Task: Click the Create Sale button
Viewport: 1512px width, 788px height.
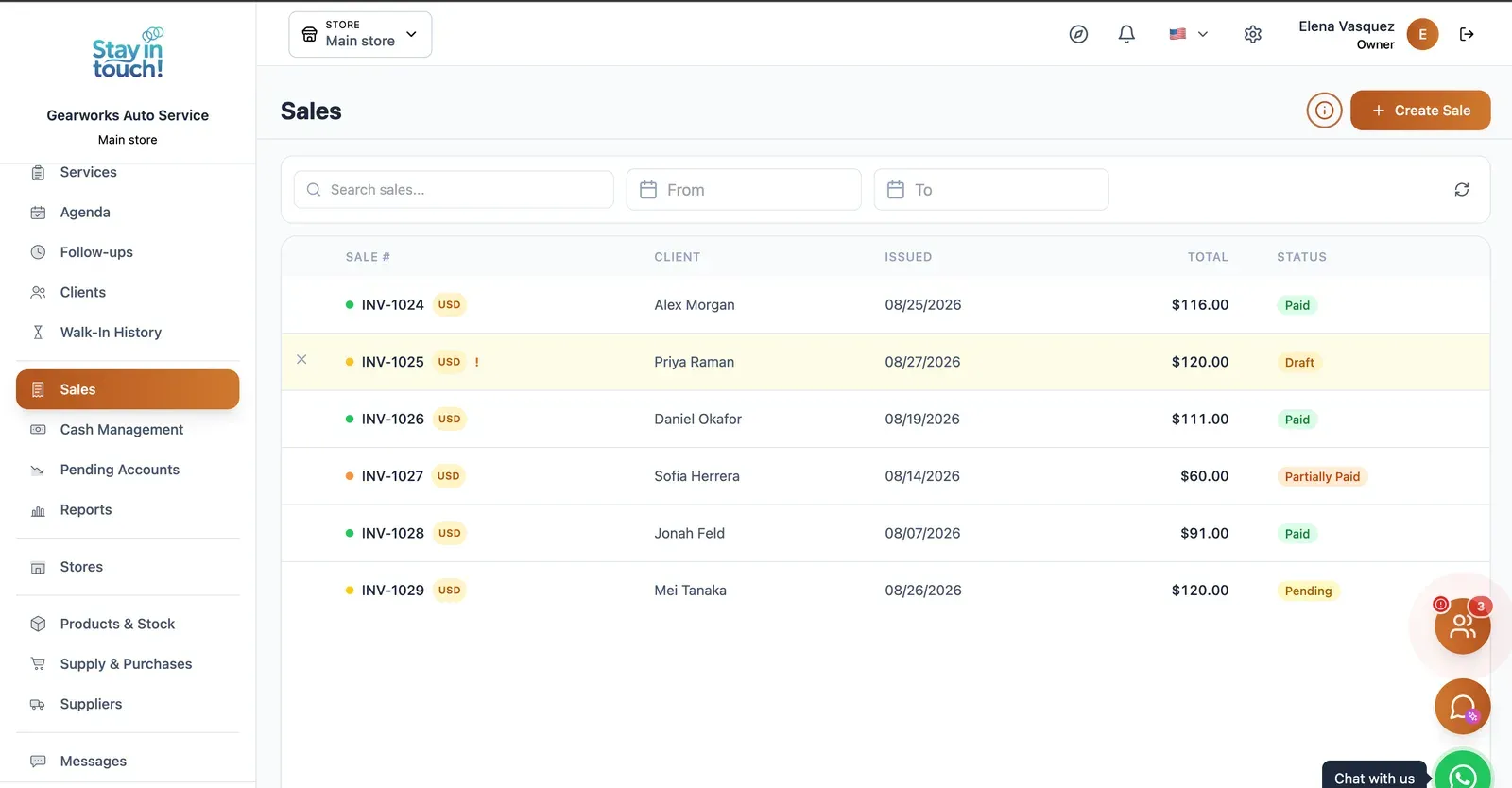Action: pos(1420,111)
